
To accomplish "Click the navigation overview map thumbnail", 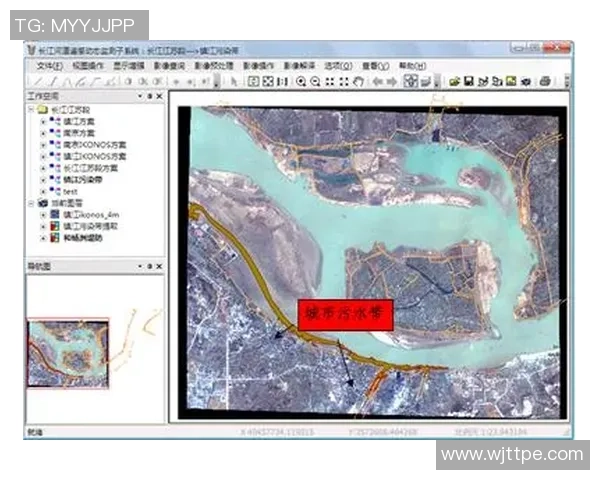I will [x=68, y=353].
